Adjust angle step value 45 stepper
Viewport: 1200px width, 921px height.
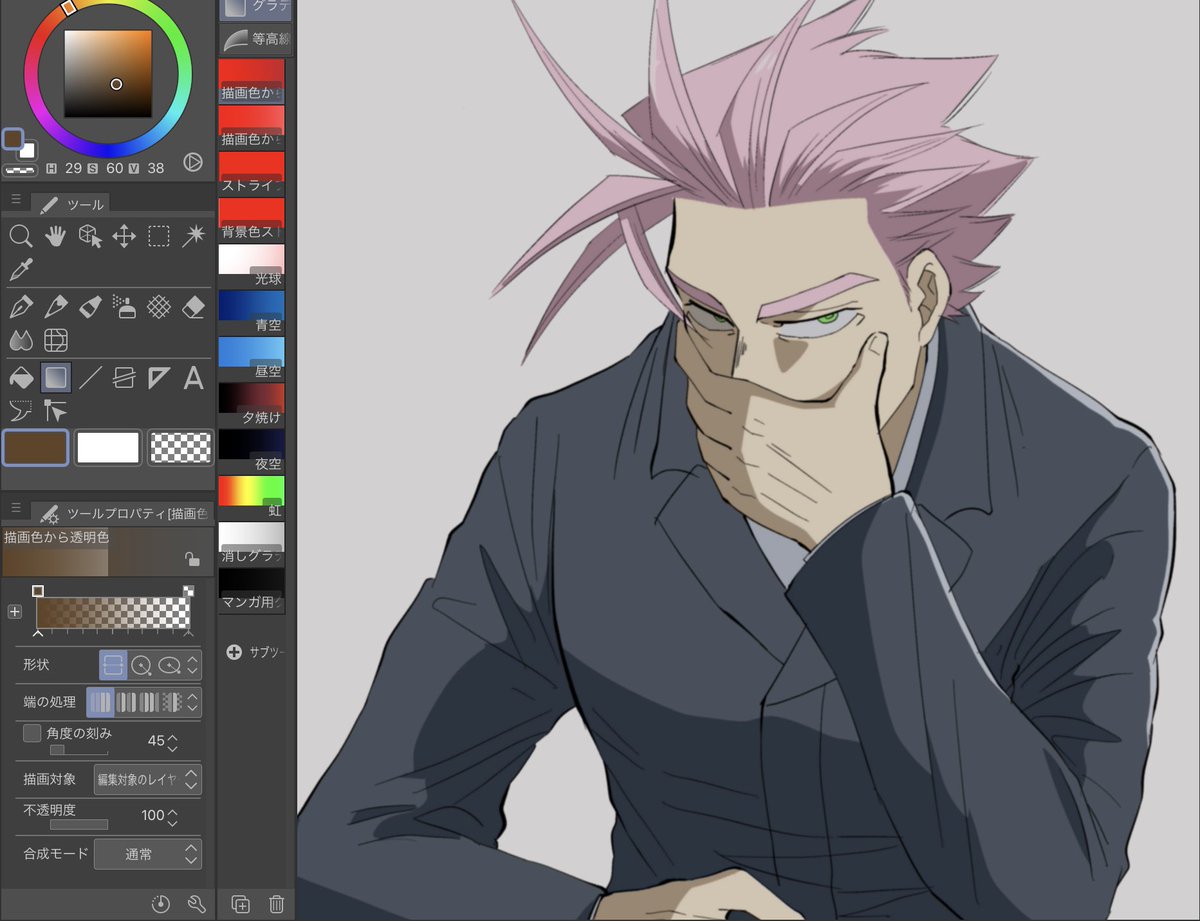click(172, 741)
